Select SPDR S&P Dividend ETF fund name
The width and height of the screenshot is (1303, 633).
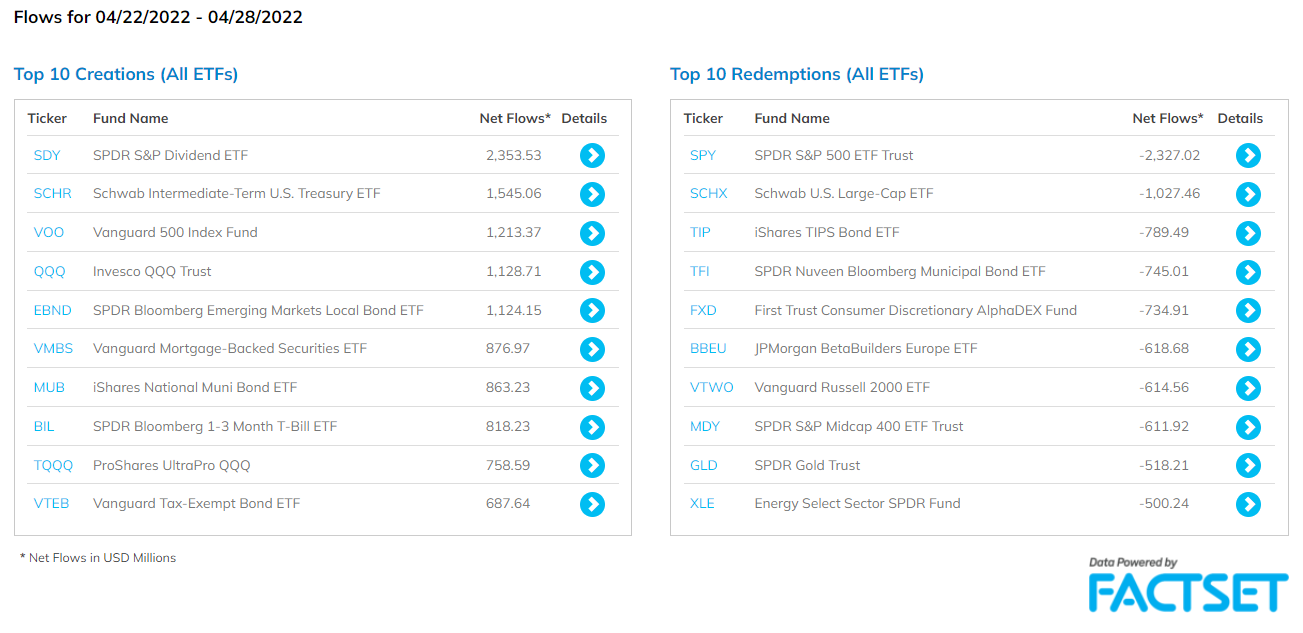click(170, 155)
